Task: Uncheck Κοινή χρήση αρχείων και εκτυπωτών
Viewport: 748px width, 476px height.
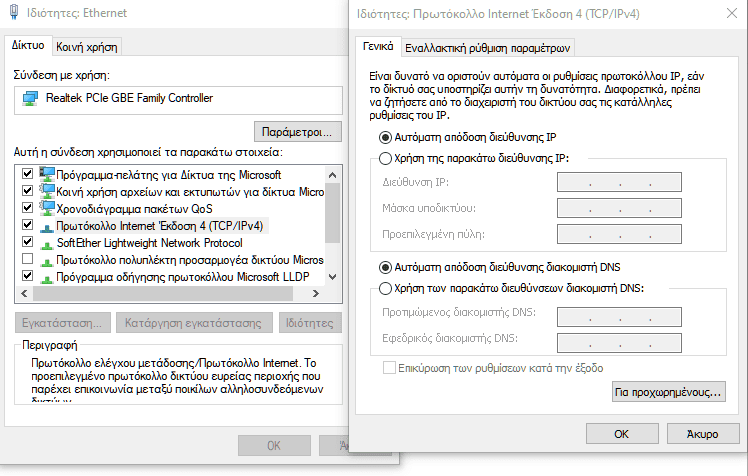Action: click(28, 190)
